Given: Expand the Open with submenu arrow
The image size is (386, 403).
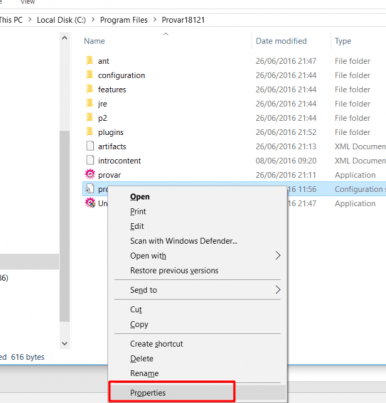Looking at the screenshot, I should pos(278,256).
